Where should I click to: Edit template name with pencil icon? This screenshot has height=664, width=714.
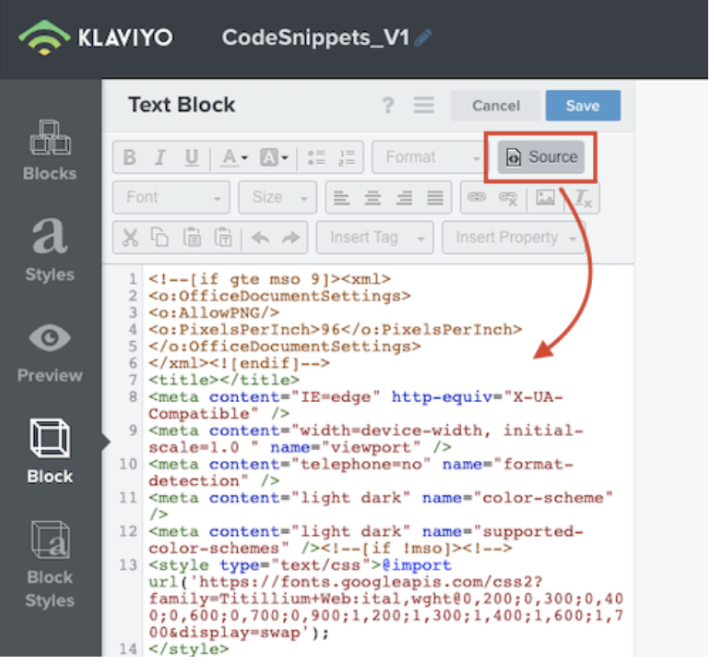[x=423, y=37]
